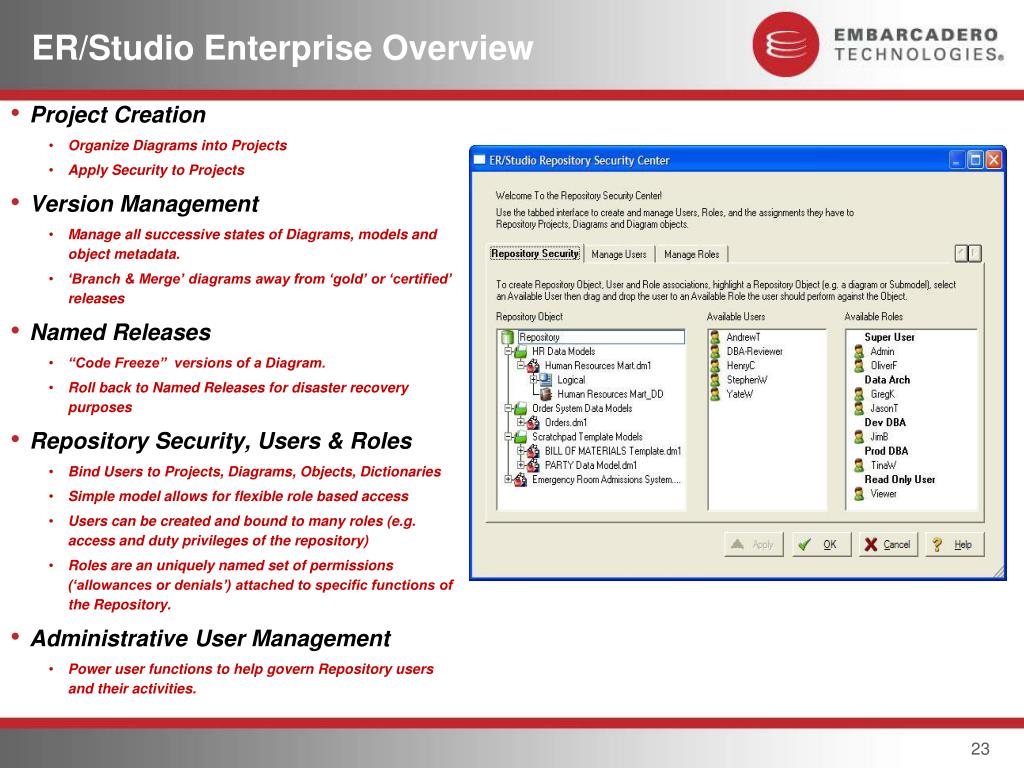Image resolution: width=1024 pixels, height=768 pixels.
Task: Click the user icon next to Admin role member
Action: tap(859, 351)
